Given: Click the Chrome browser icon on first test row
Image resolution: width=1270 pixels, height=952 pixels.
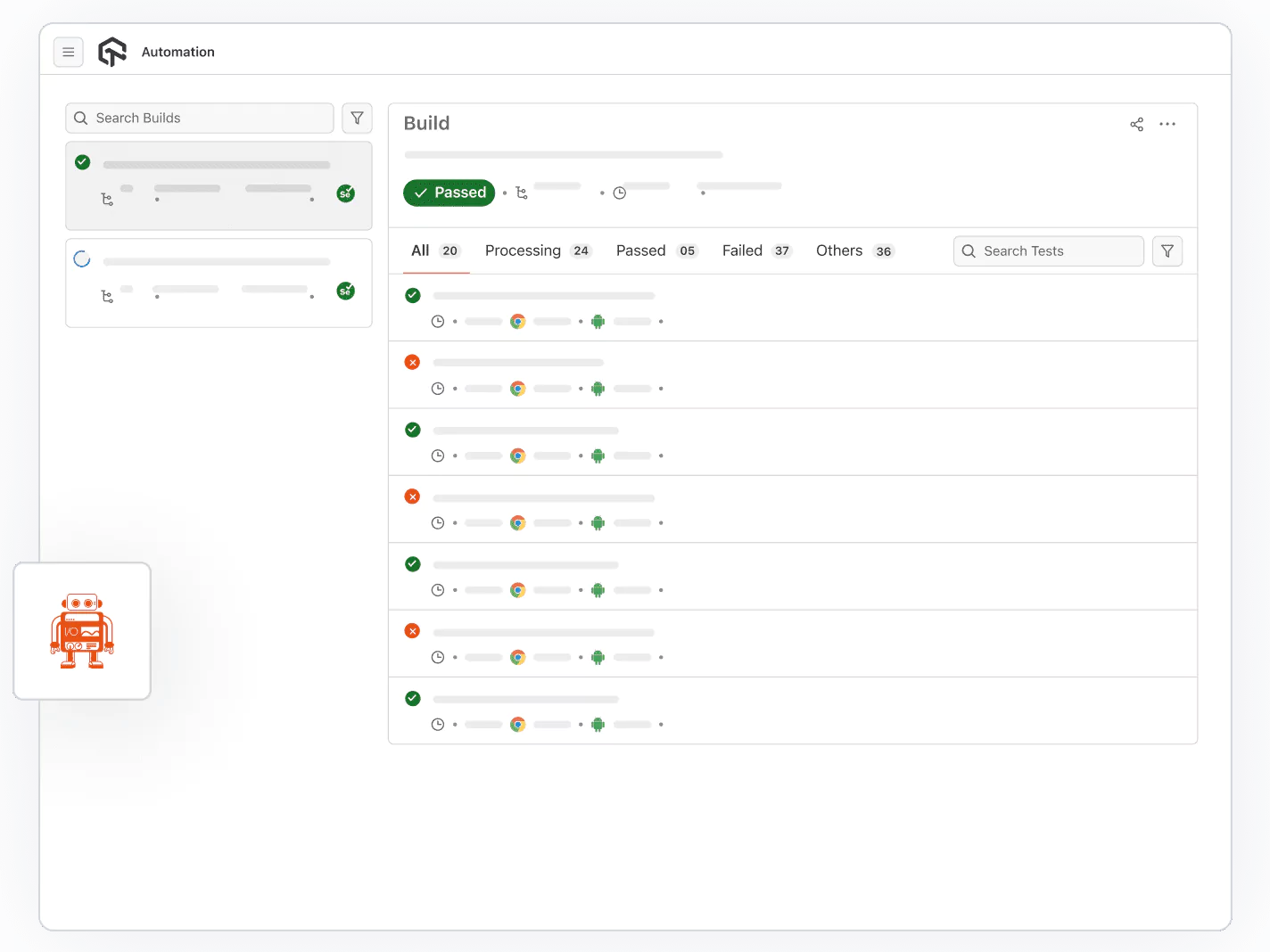Looking at the screenshot, I should (517, 321).
